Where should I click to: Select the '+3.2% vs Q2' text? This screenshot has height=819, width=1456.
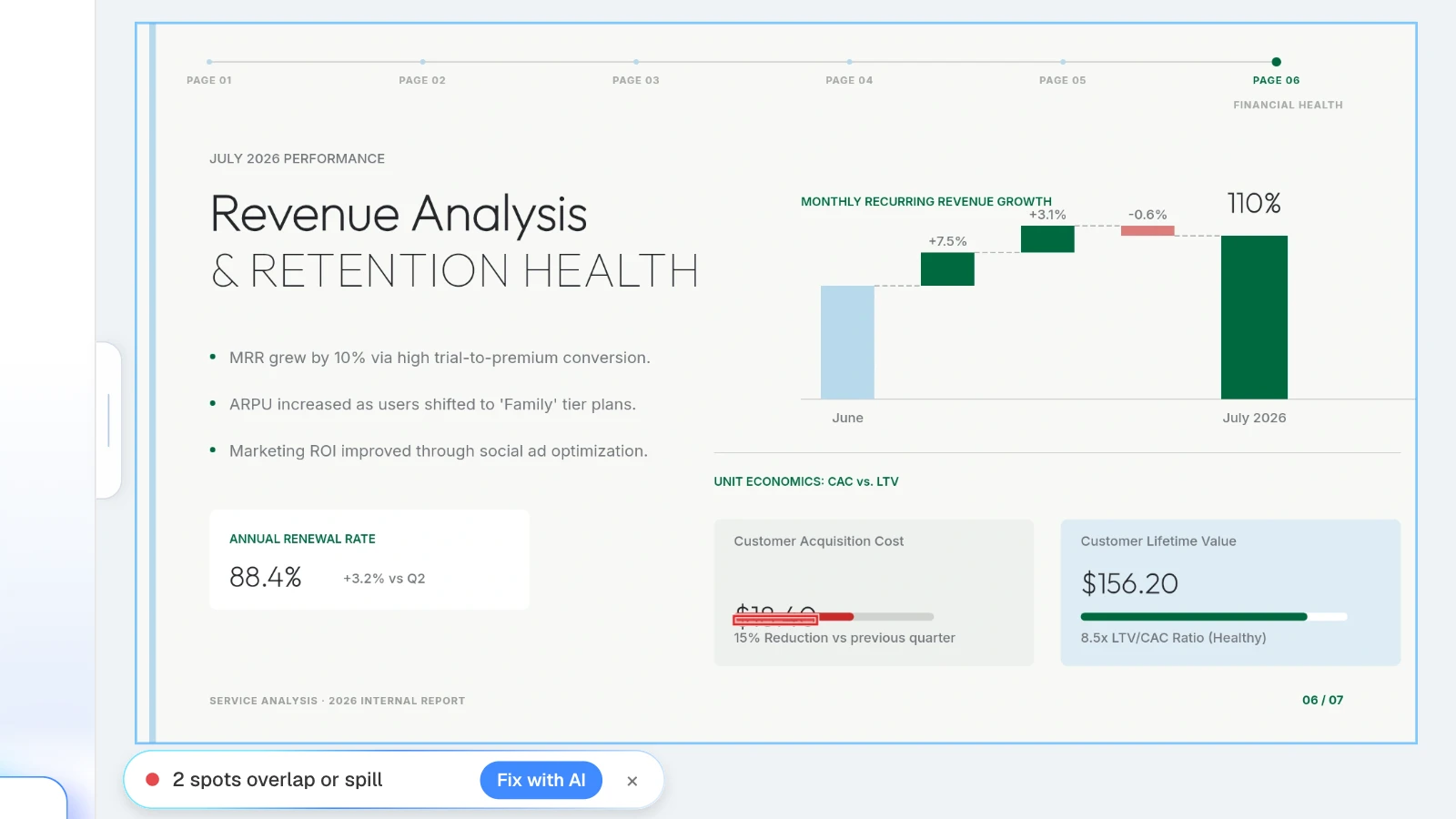pyautogui.click(x=384, y=579)
